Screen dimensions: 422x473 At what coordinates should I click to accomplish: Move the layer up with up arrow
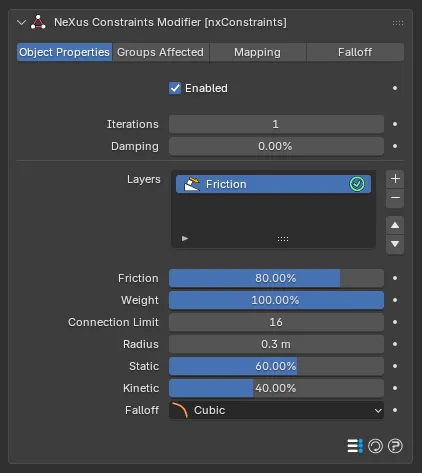[x=395, y=225]
